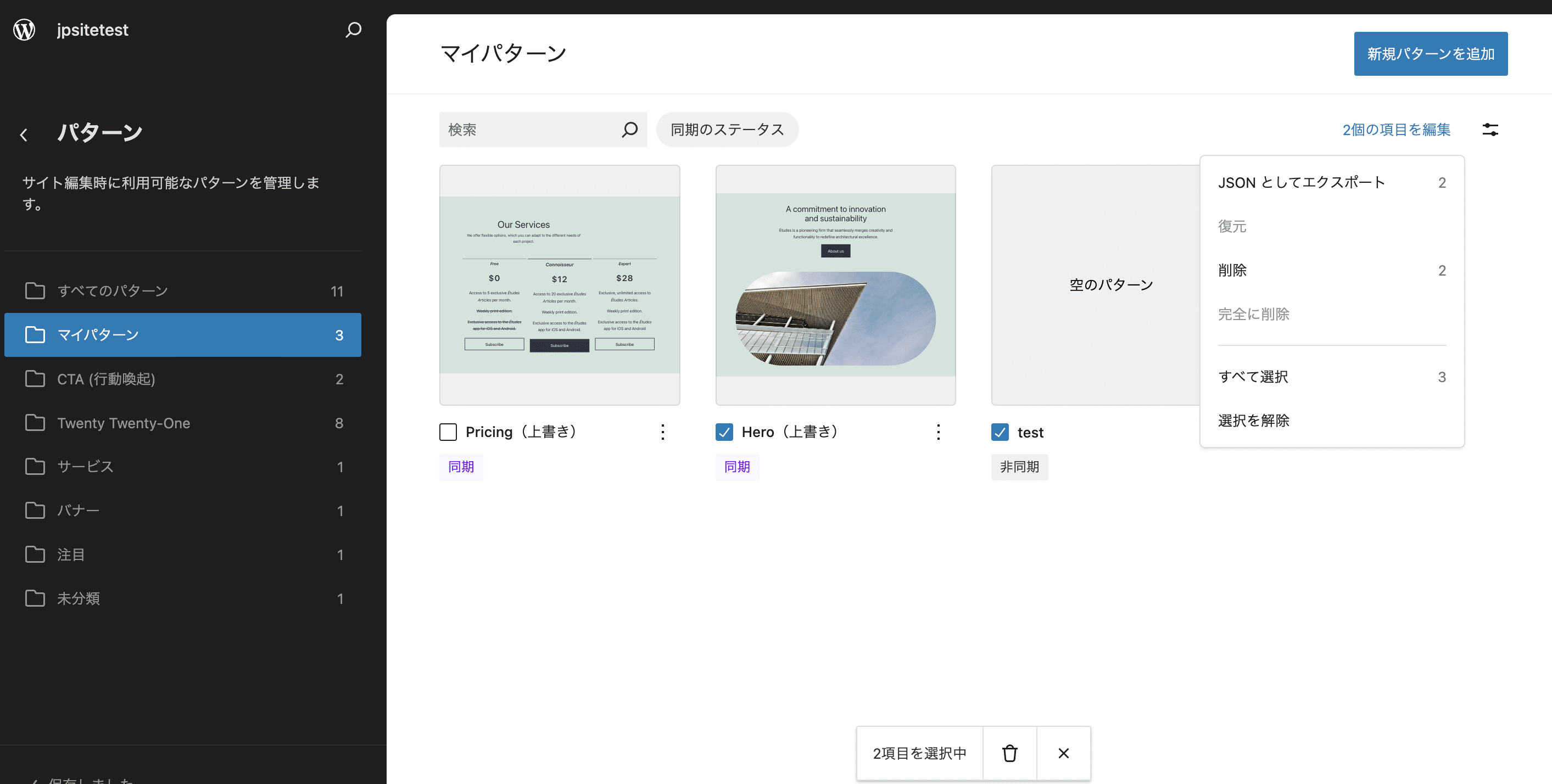Select 削除 in the bulk actions menu

click(1331, 270)
